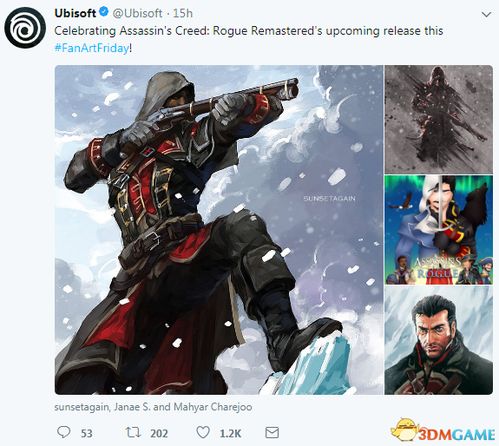This screenshot has width=499, height=446.
Task: Open the Shay portrait thumbnail at bottom right
Action: point(439,340)
